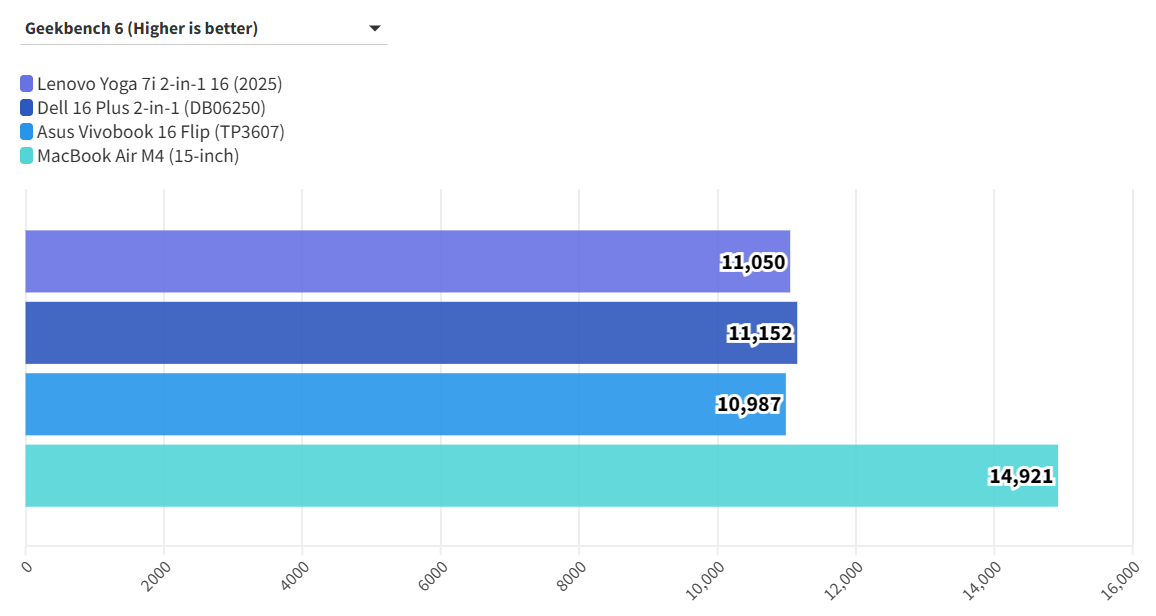This screenshot has height=616, width=1156.
Task: Toggle the Dell 16 Plus 2-in-1 legend label
Action: [151, 108]
